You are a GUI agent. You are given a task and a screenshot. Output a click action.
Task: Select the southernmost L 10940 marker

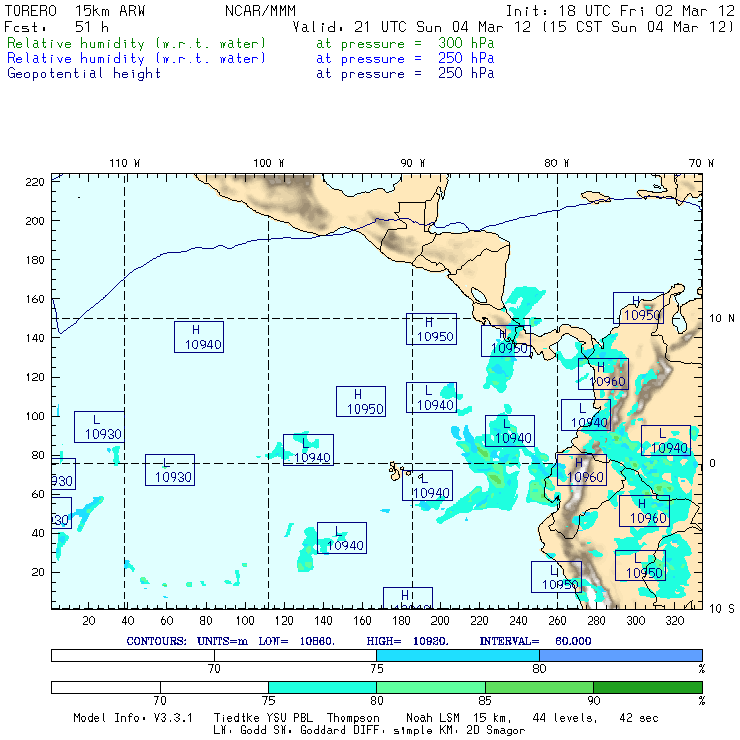[x=341, y=538]
